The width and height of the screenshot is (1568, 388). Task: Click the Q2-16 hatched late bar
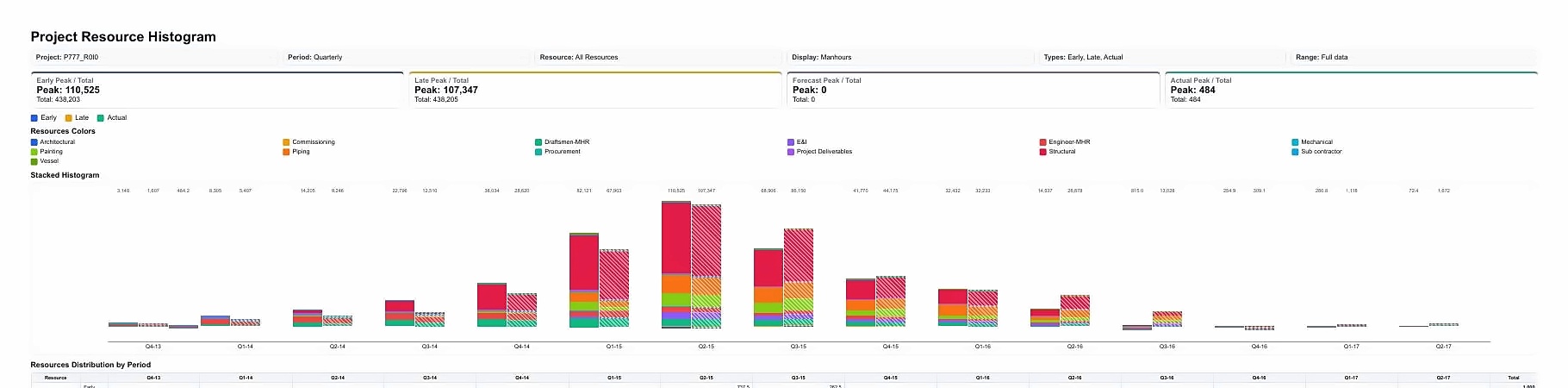click(1075, 310)
